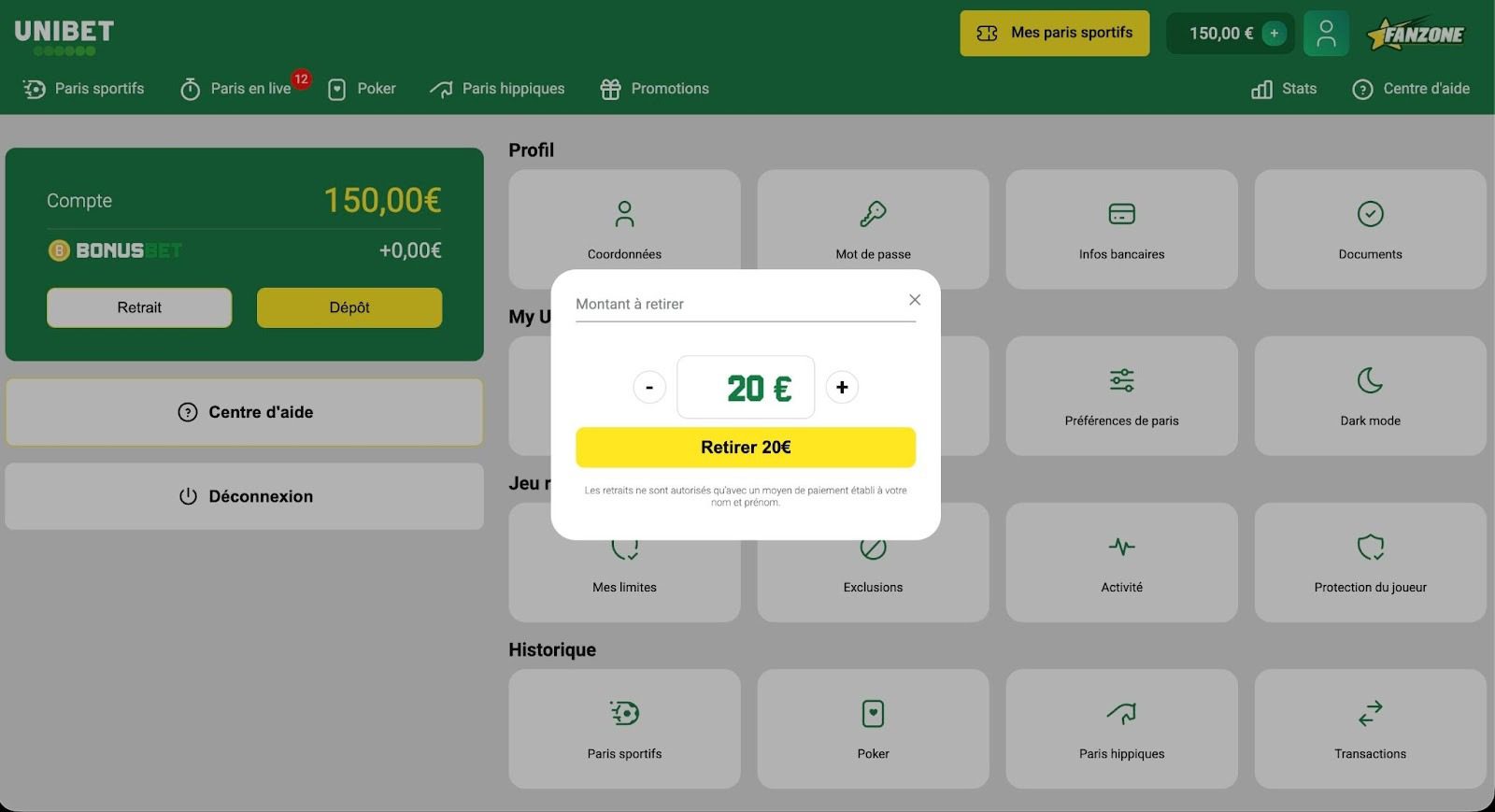Open Paris sportifs history card
The height and width of the screenshot is (812, 1495).
624,728
